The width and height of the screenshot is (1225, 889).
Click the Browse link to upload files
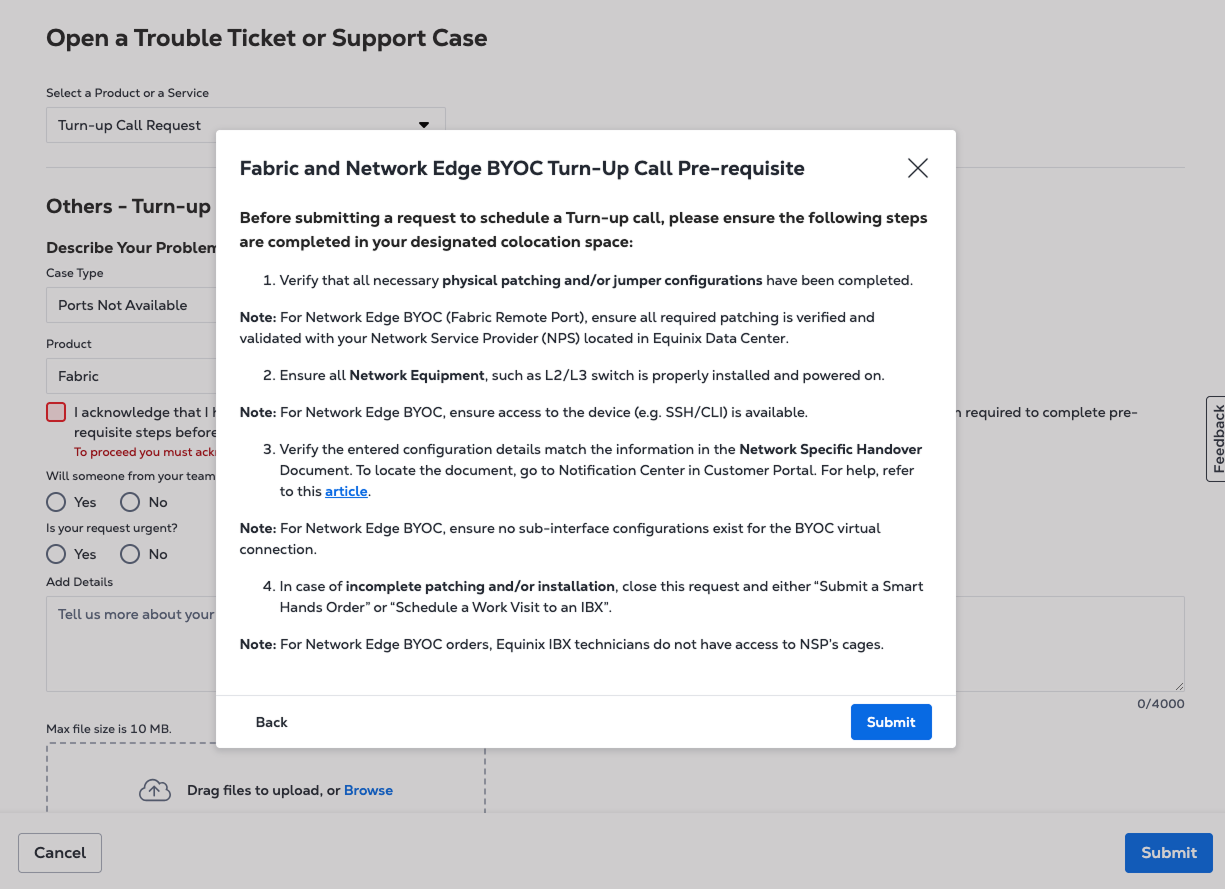[x=368, y=790]
